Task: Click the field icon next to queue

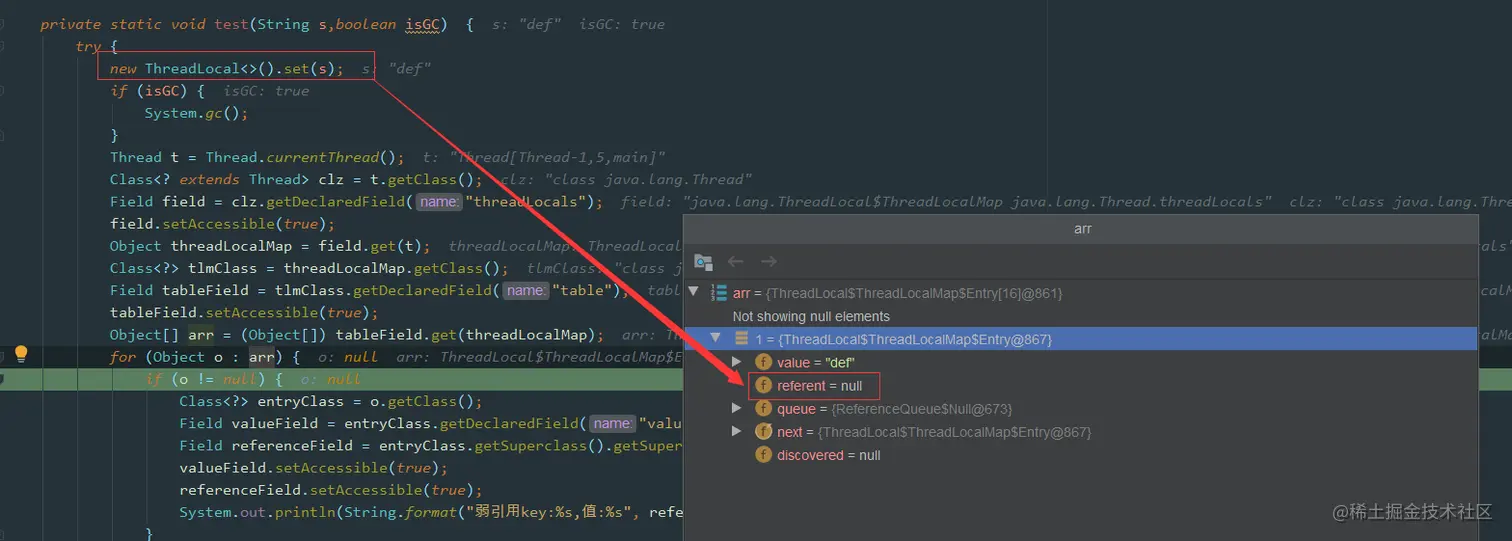Action: point(764,408)
